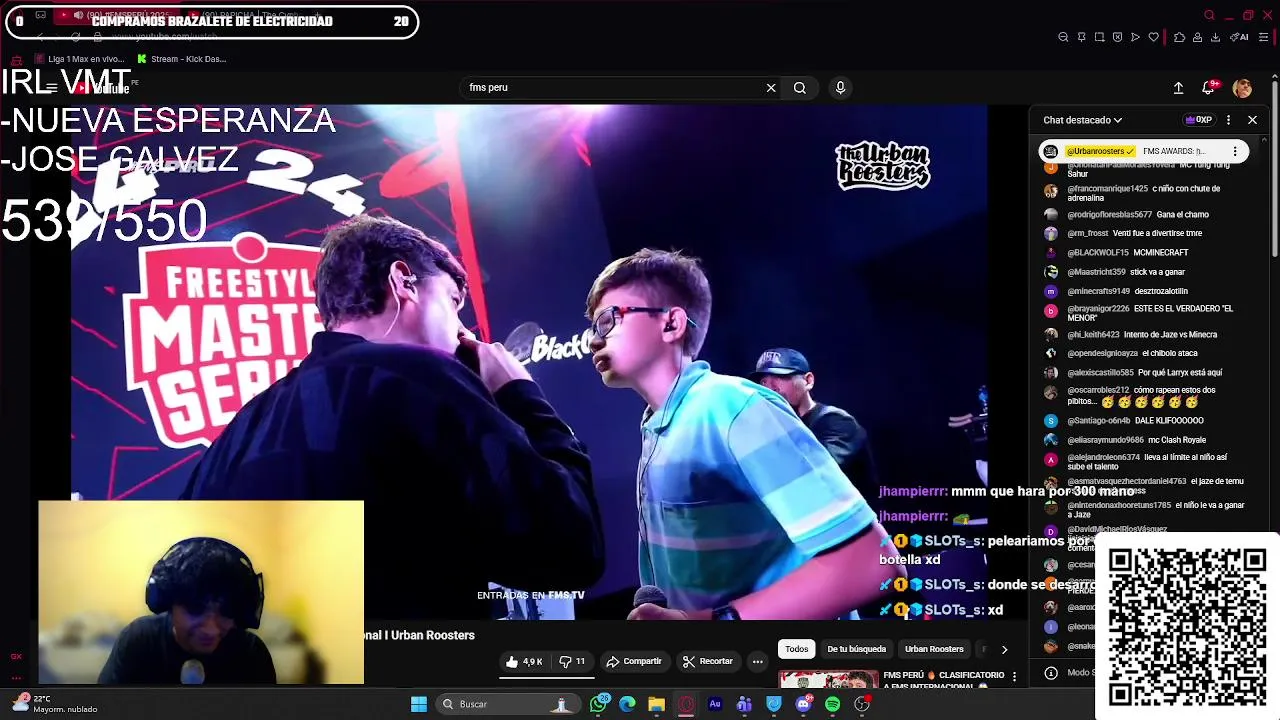Viewport: 1280px width, 720px height.
Task: Open Adobe Audition from the taskbar
Action: coord(715,704)
